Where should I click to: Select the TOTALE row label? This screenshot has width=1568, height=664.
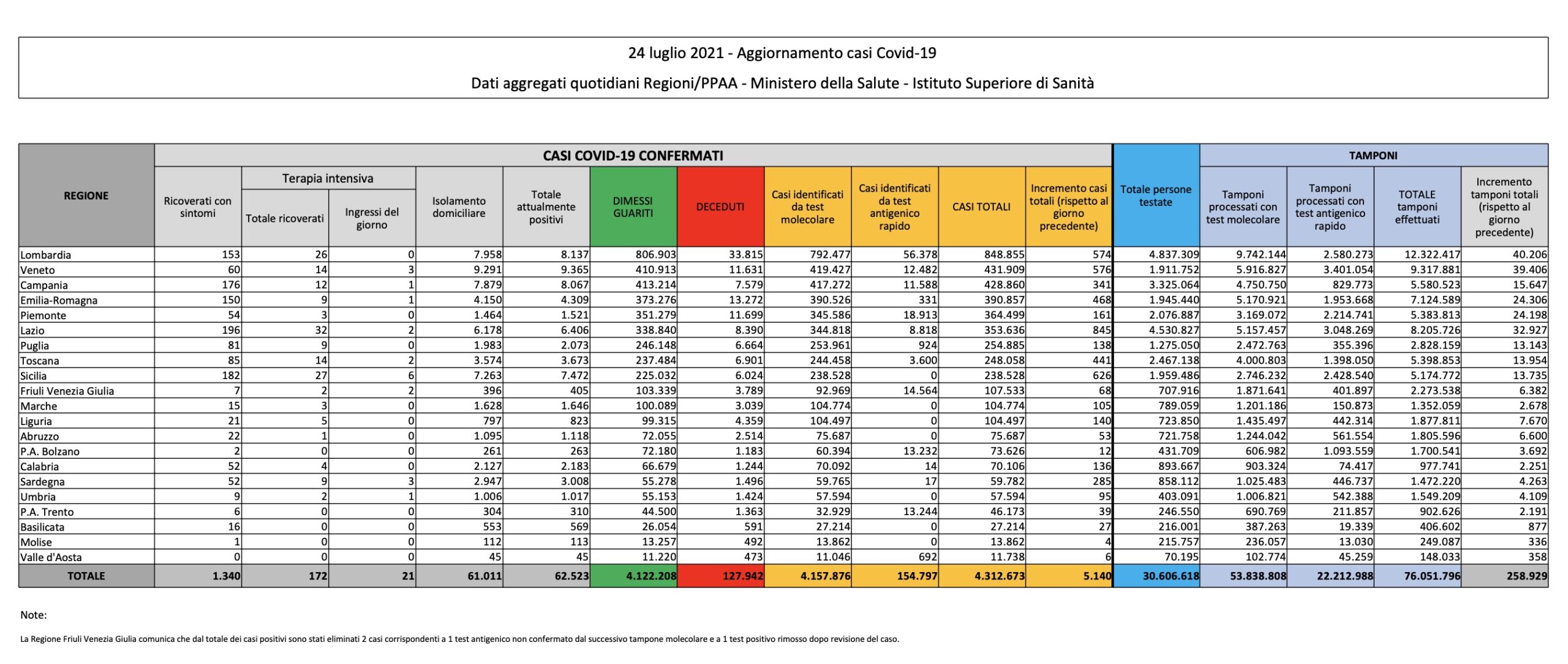(86, 576)
